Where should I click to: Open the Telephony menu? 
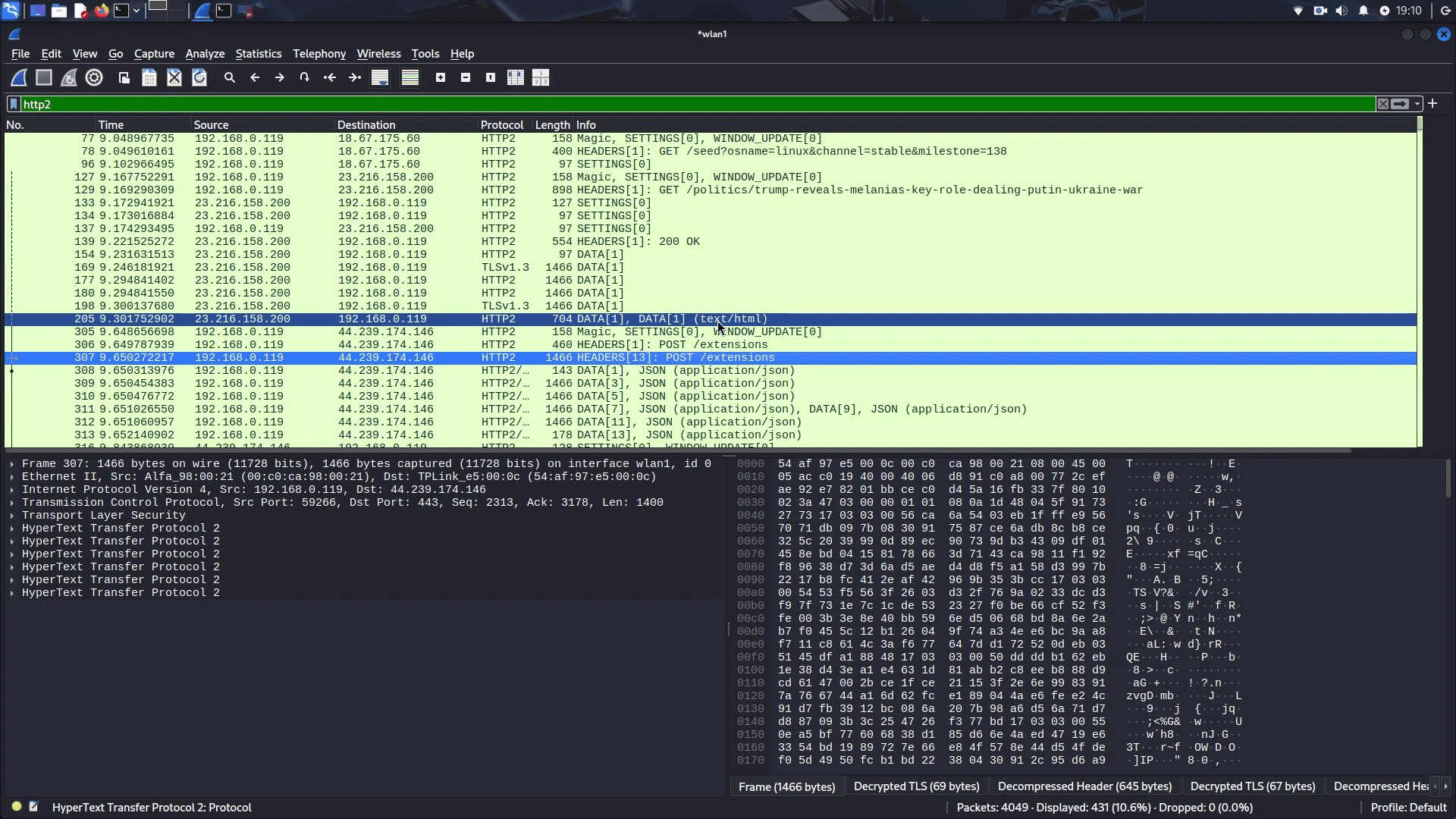[319, 54]
